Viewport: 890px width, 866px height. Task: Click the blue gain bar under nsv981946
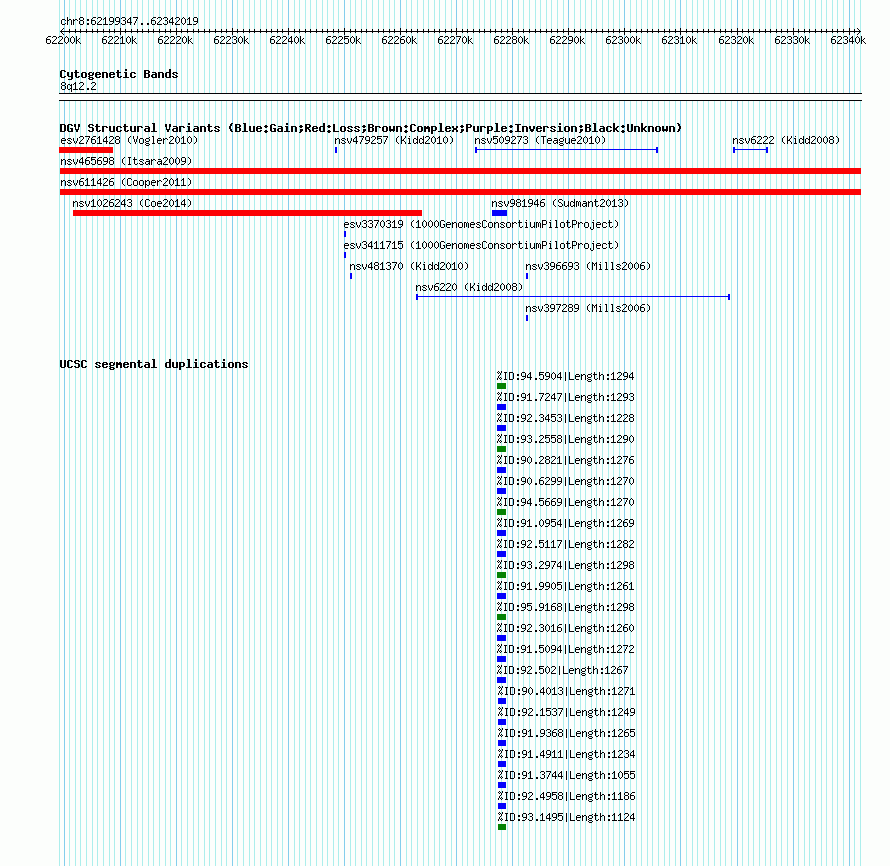coord(499,213)
